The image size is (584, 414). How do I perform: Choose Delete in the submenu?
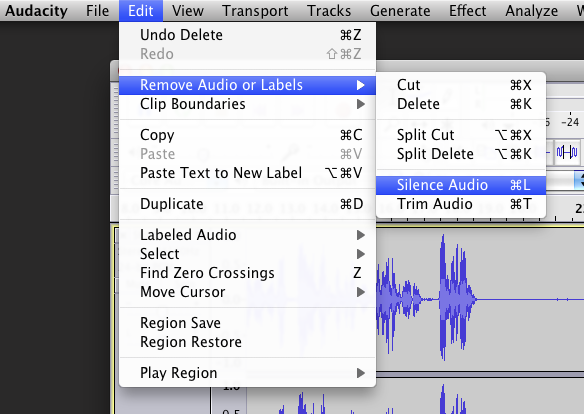point(461,104)
